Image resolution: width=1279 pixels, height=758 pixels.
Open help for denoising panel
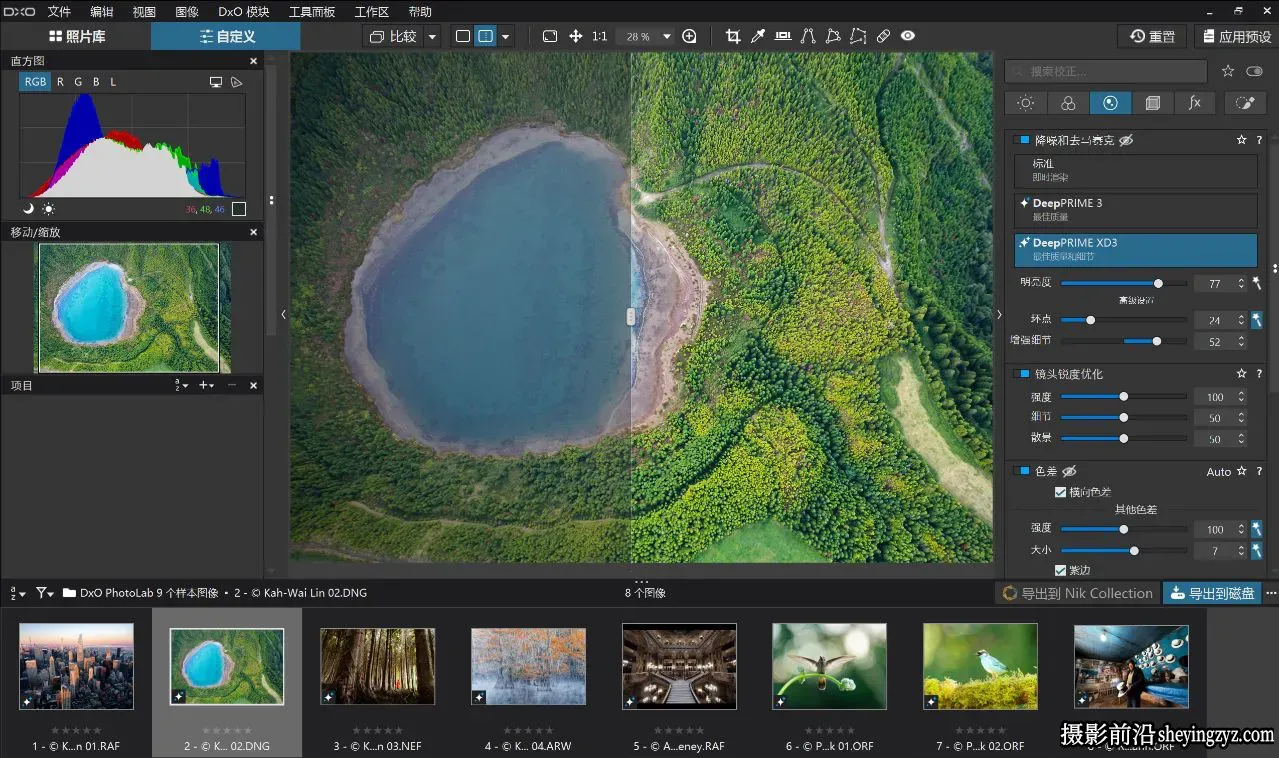coord(1259,141)
